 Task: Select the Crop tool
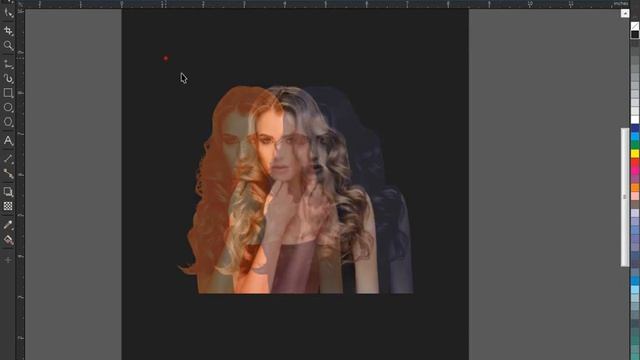[x=8, y=31]
